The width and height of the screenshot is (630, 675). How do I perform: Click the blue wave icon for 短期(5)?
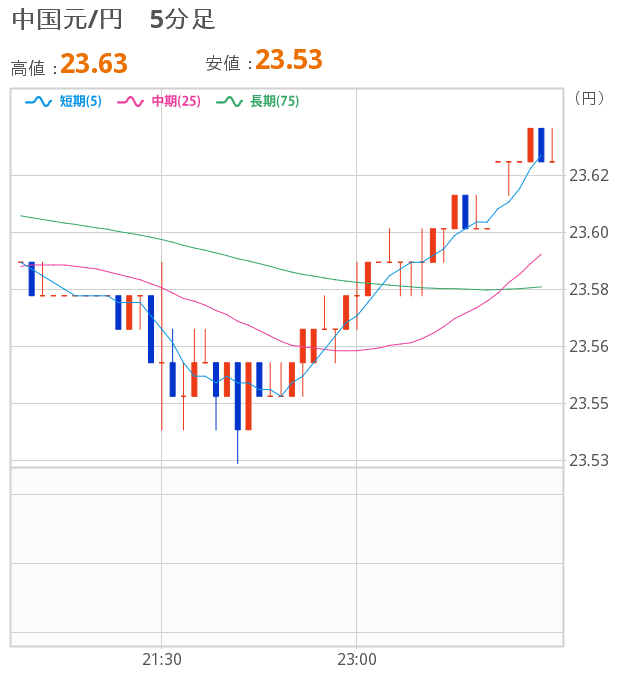click(38, 102)
